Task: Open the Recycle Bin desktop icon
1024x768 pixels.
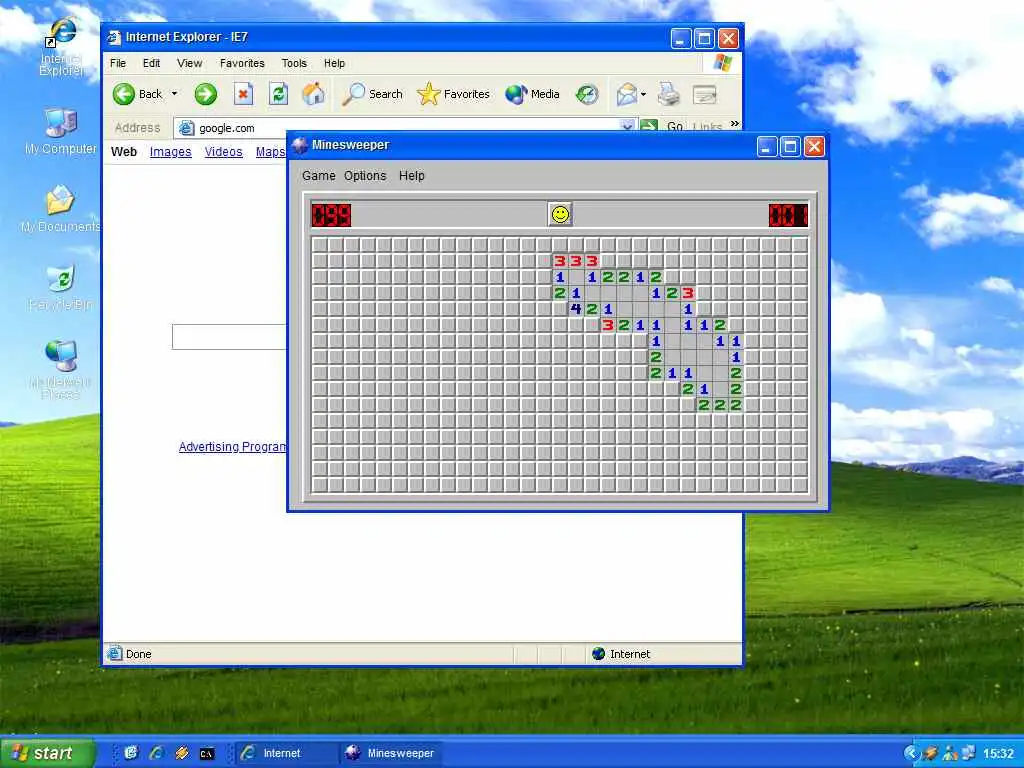Action: (x=61, y=287)
